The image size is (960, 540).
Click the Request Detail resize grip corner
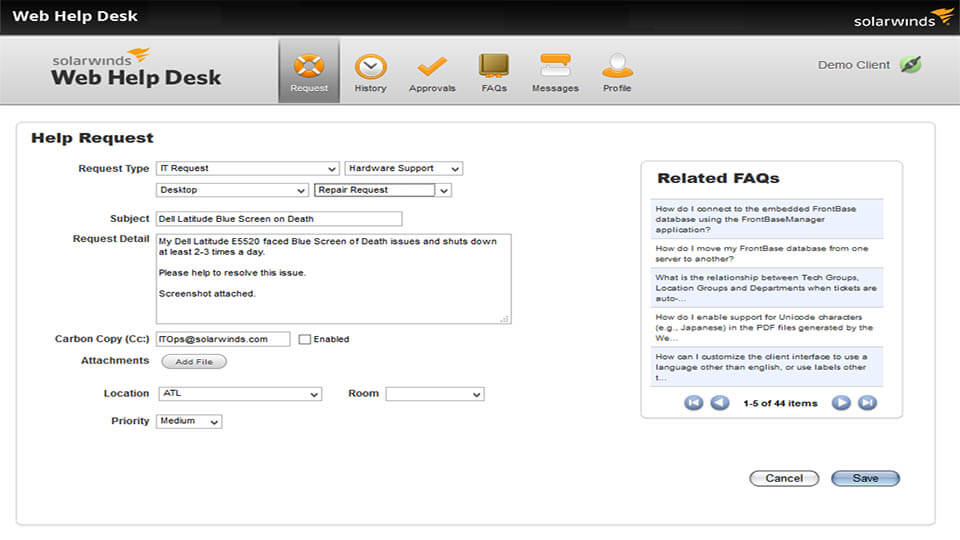pyautogui.click(x=504, y=318)
